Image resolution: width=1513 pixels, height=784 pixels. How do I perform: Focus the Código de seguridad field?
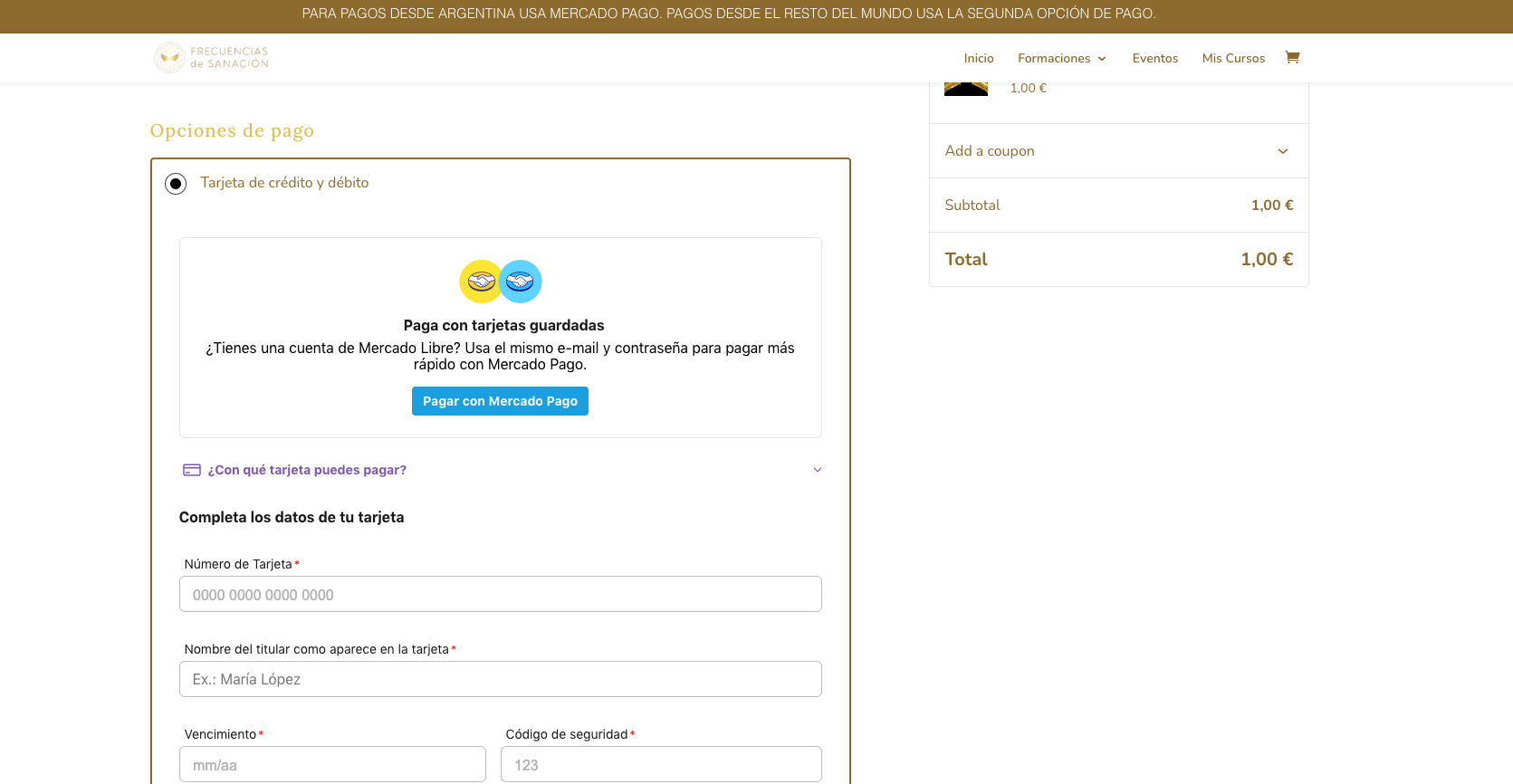[661, 764]
